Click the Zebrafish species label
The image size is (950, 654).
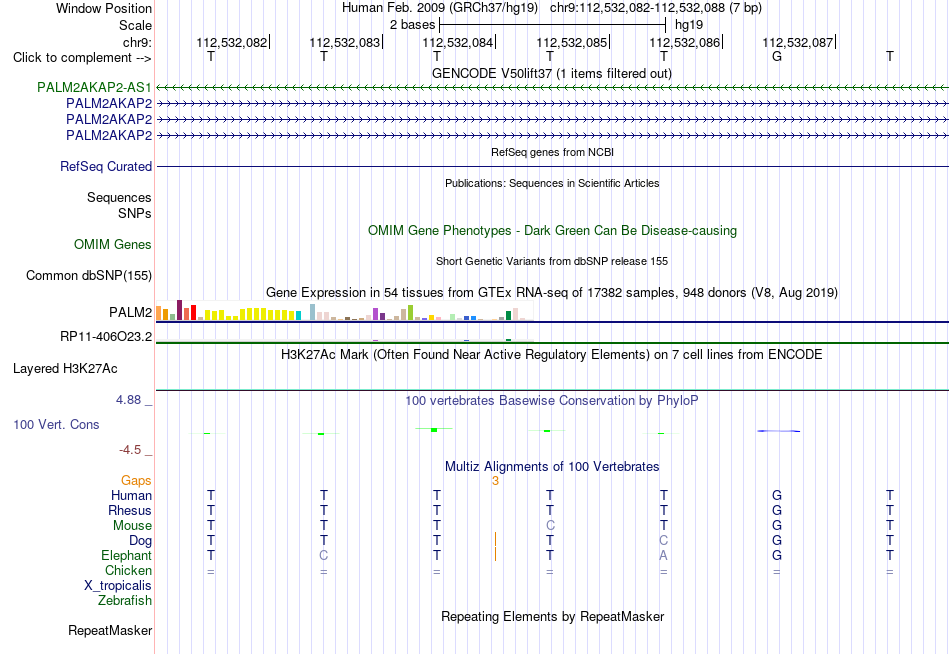[125, 601]
